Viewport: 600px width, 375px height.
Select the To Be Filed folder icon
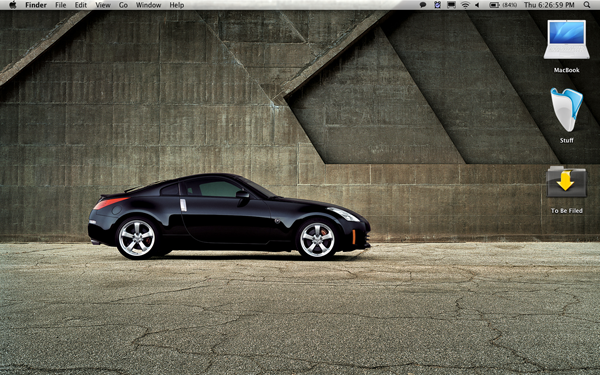(x=566, y=182)
